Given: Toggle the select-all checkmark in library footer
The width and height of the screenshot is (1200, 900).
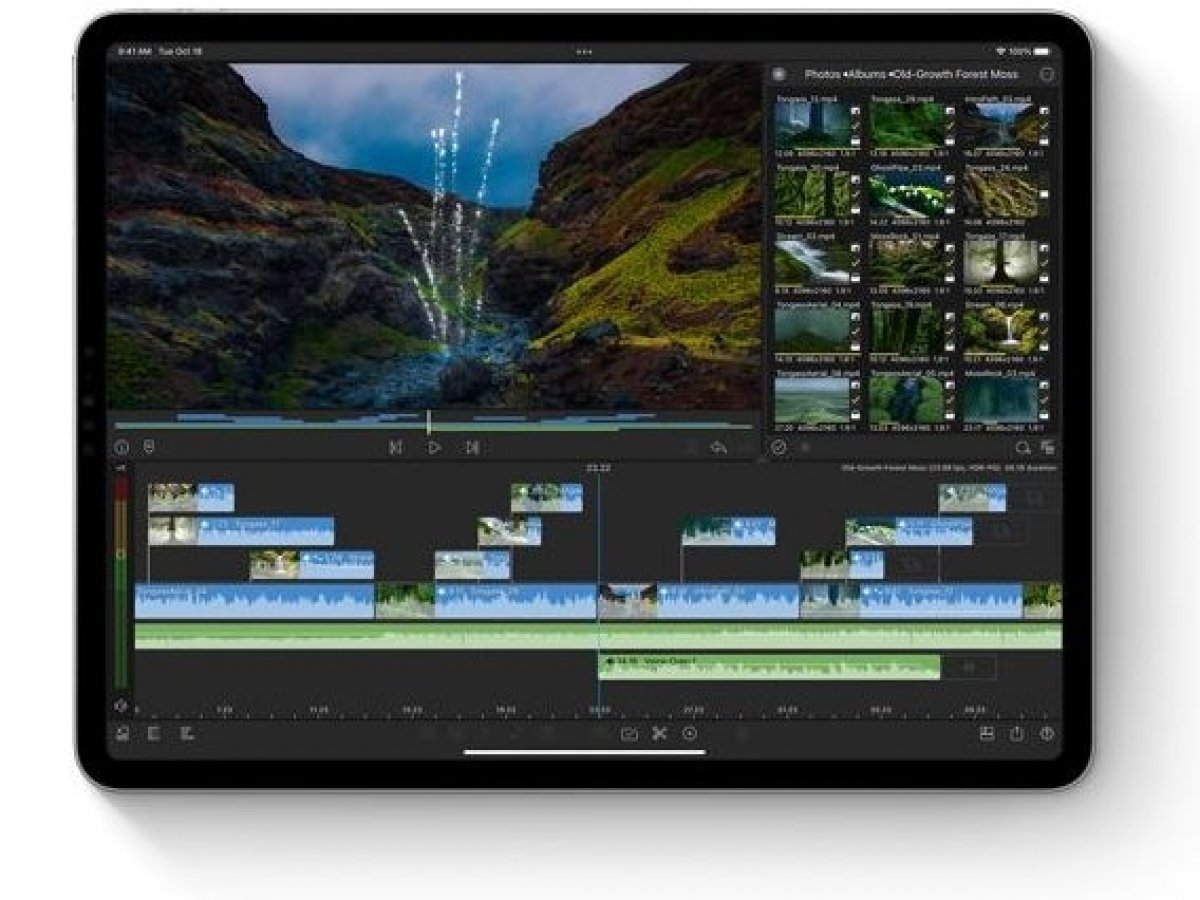Looking at the screenshot, I should coord(780,448).
